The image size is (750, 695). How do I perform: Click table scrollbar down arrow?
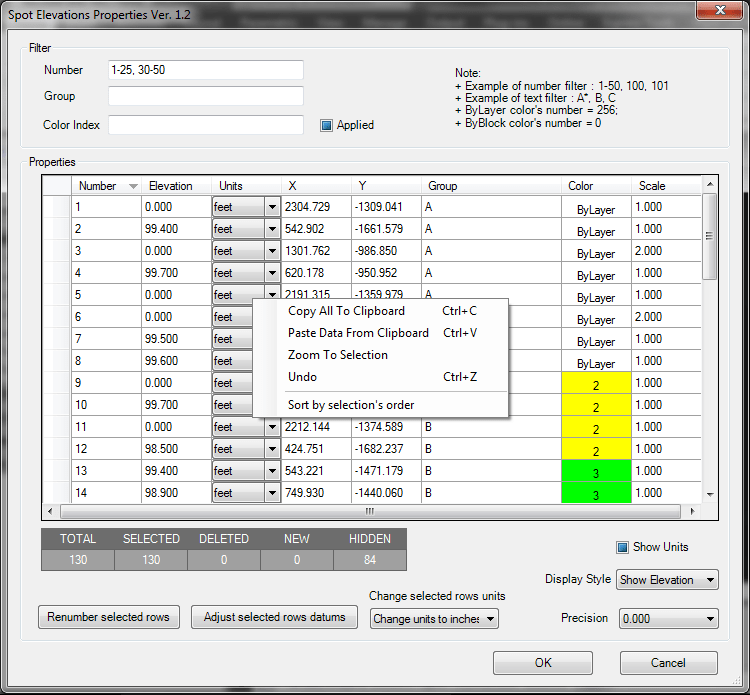point(710,495)
